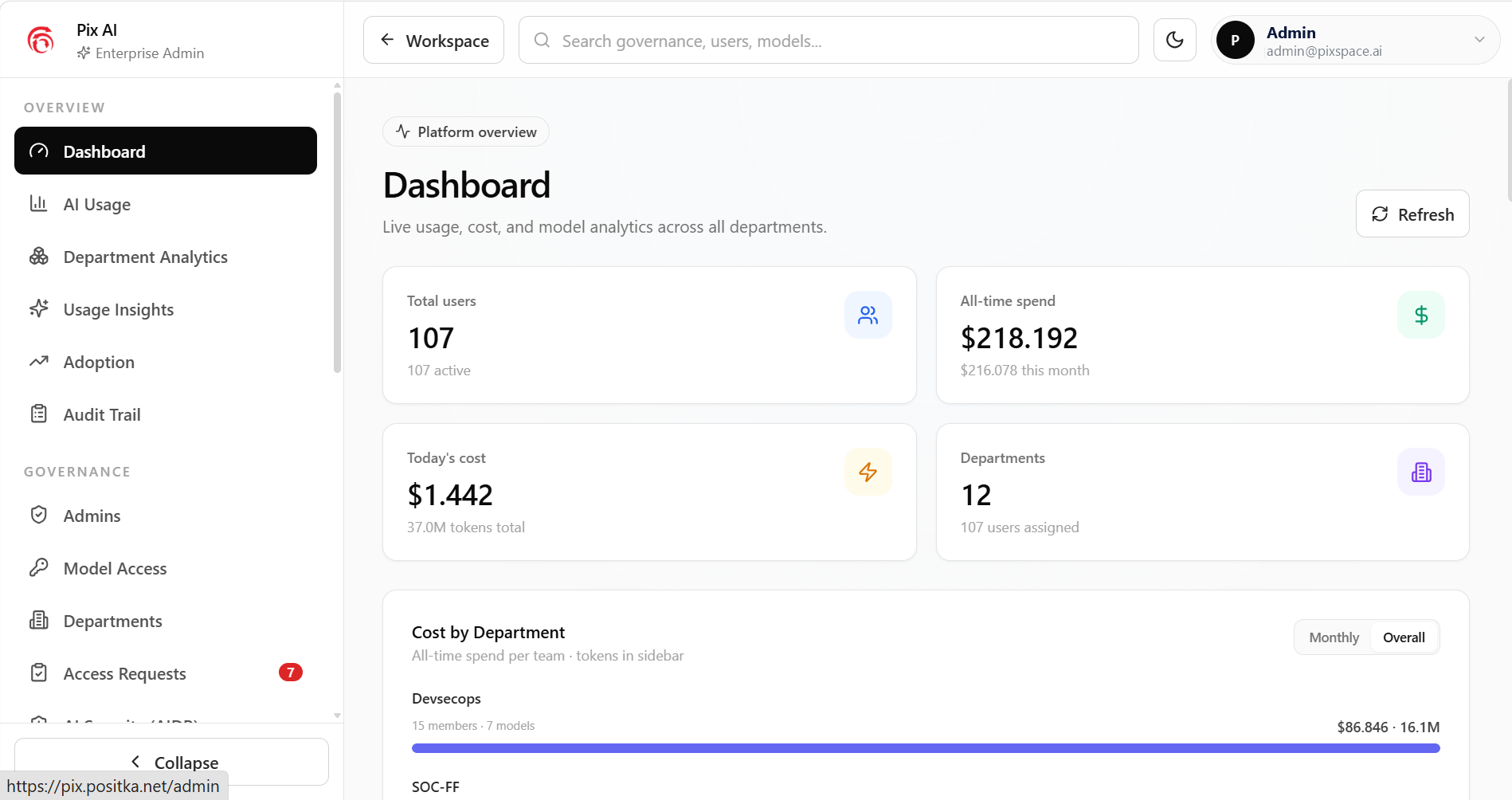Click the Devsecops cost progress bar
Screen dimensions: 1512x800
926,748
